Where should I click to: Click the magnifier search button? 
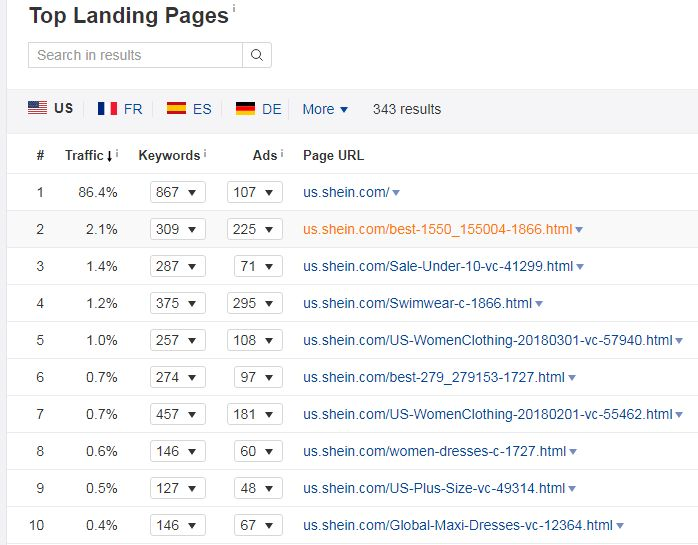(257, 55)
